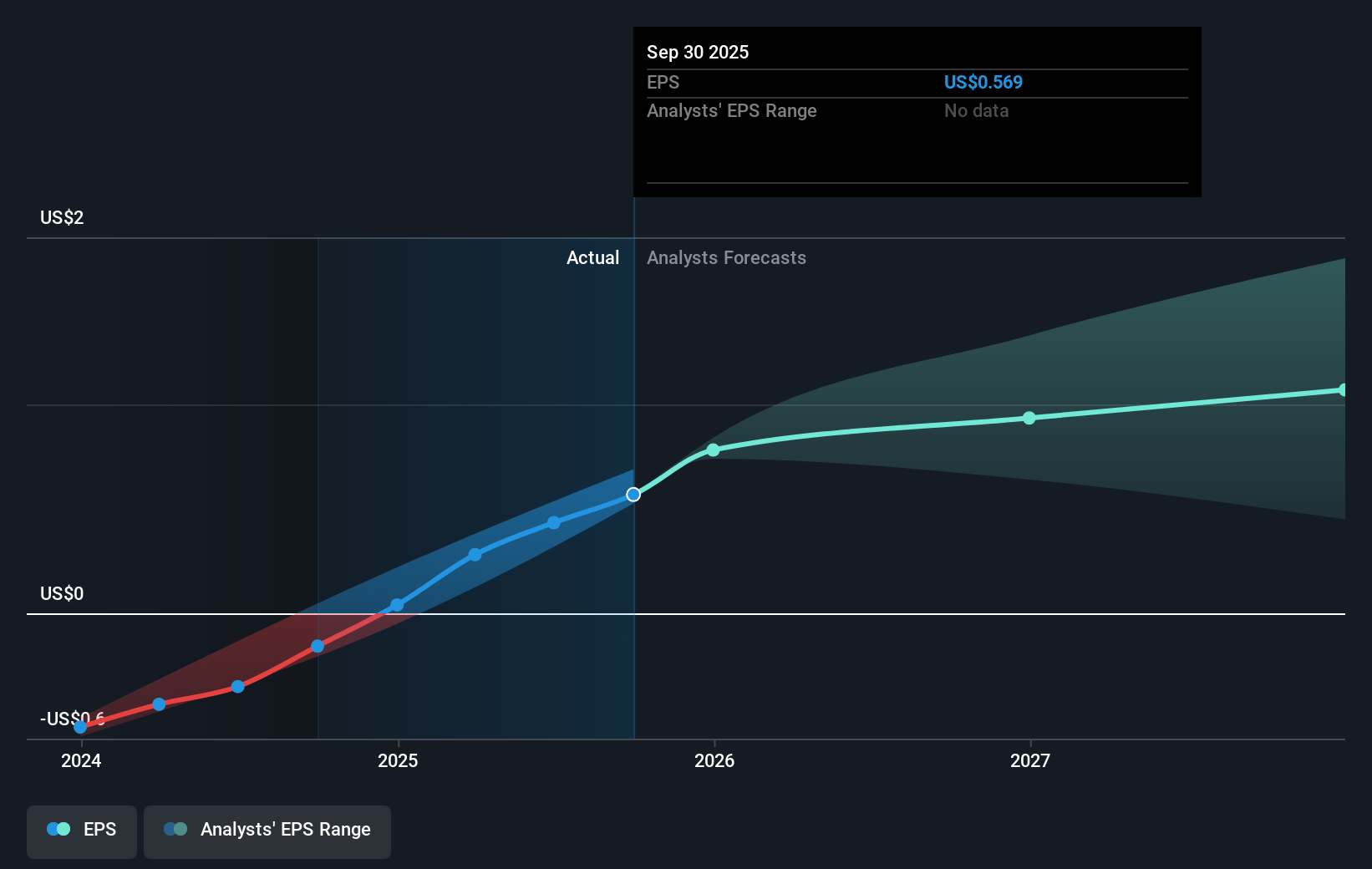
Task: Click the 'Sep 30 2025' tooltip date
Action: tap(698, 52)
